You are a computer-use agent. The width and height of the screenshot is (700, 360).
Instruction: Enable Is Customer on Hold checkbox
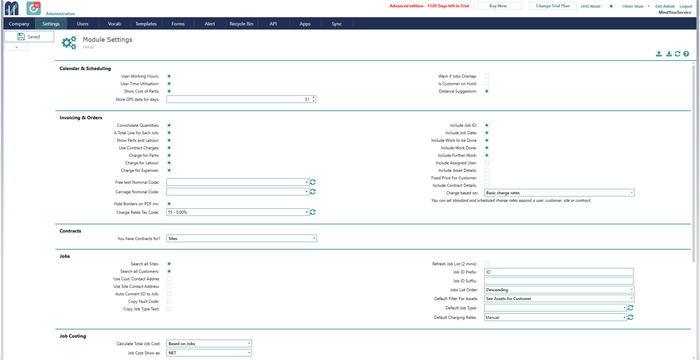click(487, 84)
